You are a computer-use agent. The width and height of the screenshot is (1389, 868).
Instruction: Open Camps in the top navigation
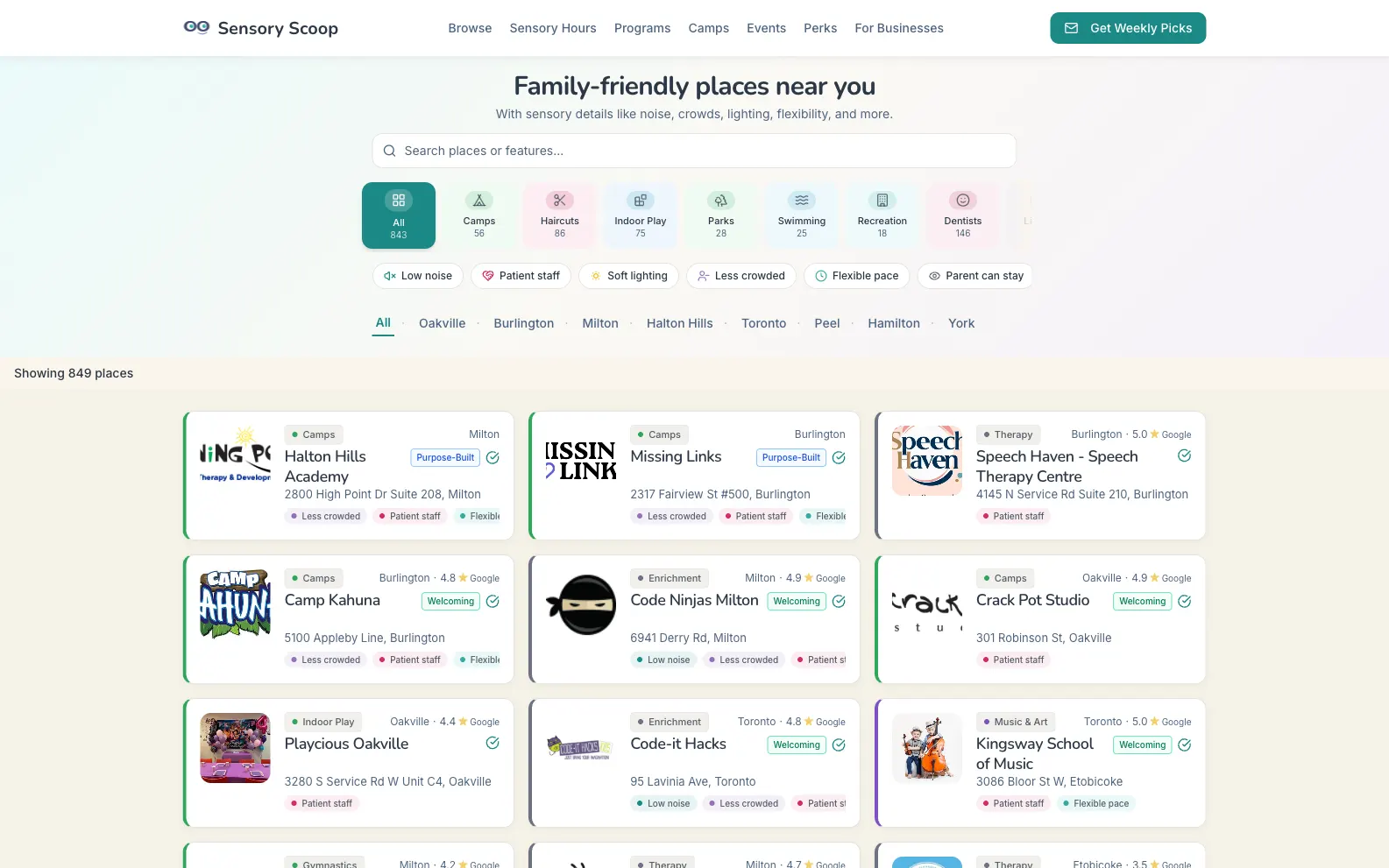pos(709,28)
